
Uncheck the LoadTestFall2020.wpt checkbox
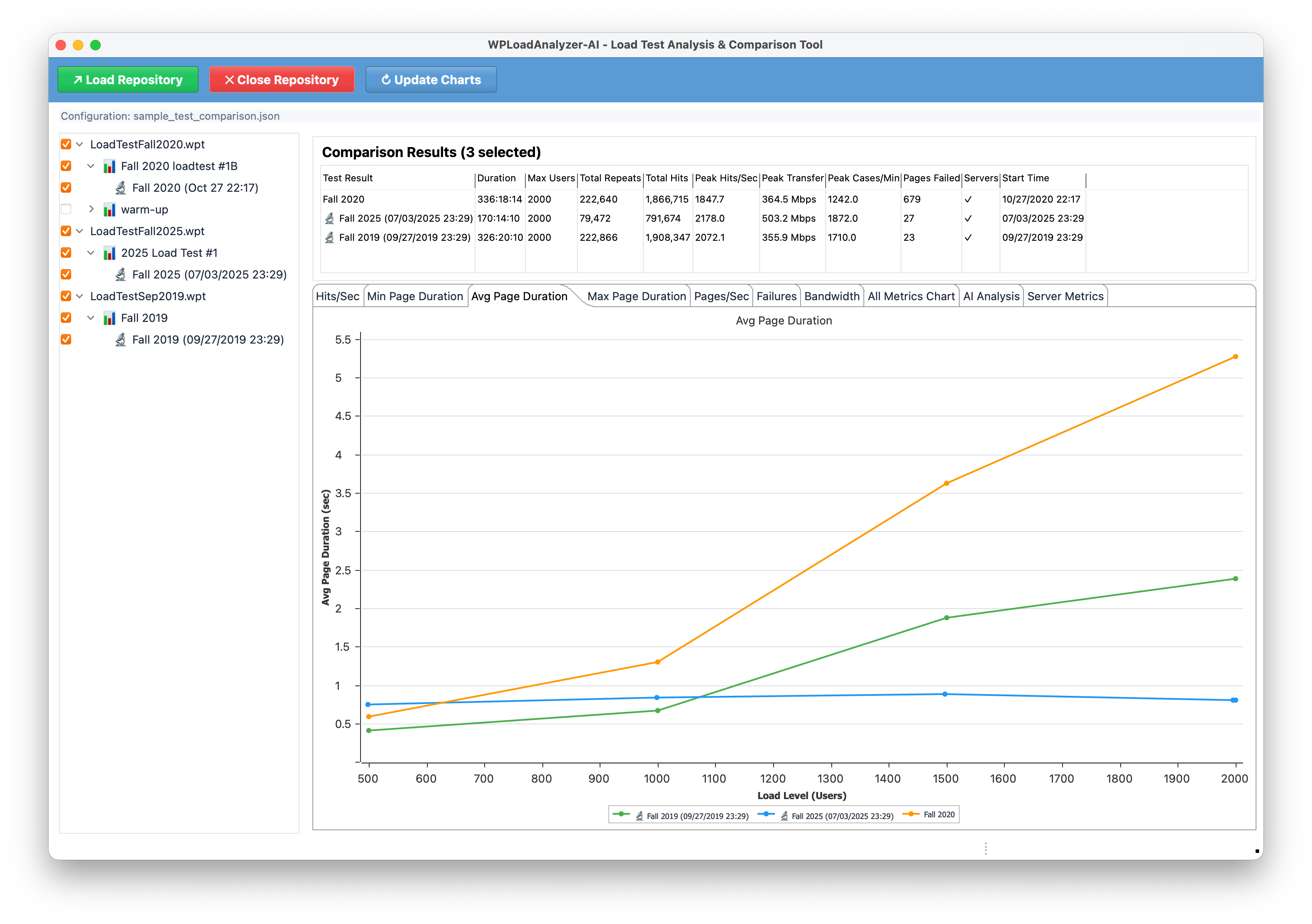tap(66, 144)
